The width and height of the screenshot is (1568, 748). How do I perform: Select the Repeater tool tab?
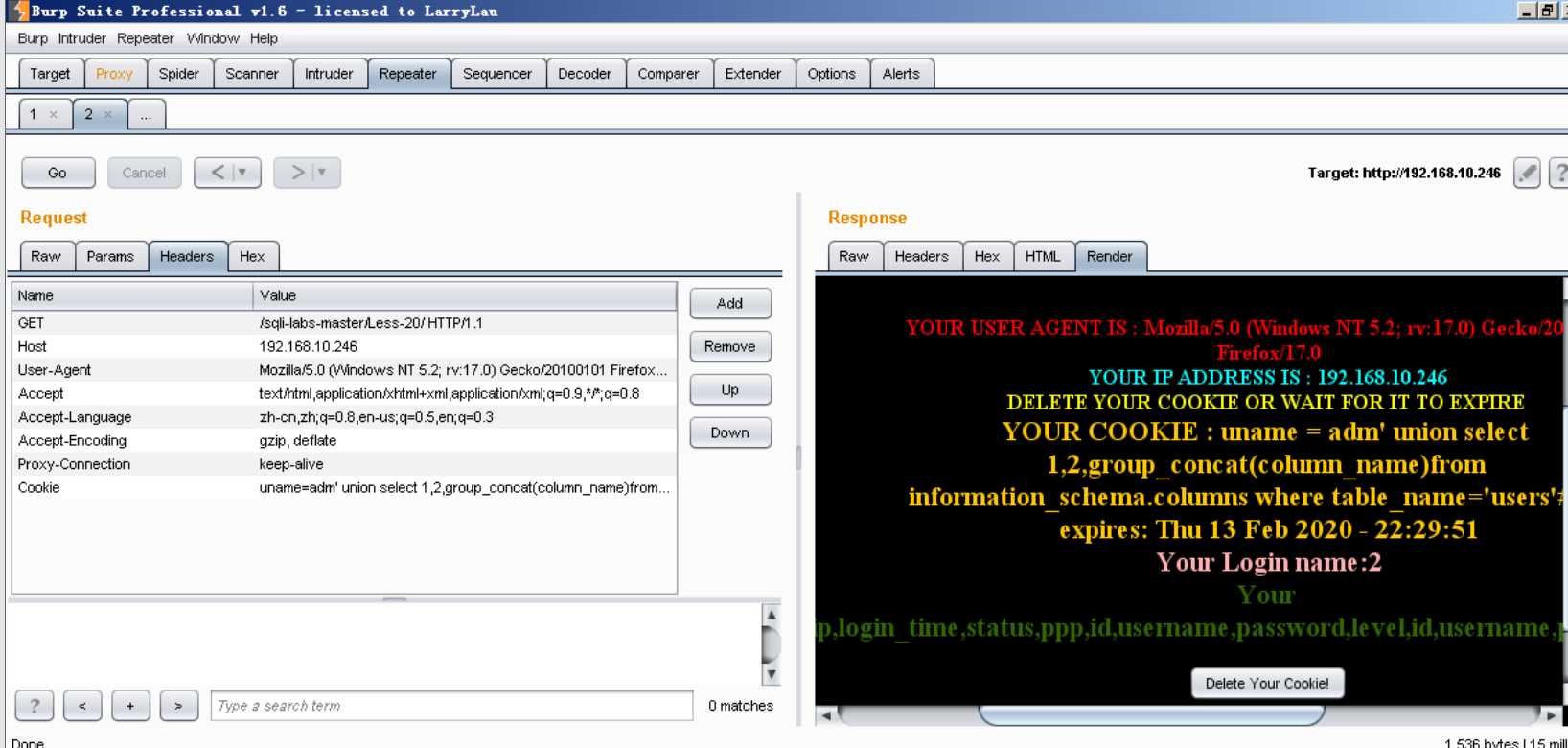click(408, 74)
